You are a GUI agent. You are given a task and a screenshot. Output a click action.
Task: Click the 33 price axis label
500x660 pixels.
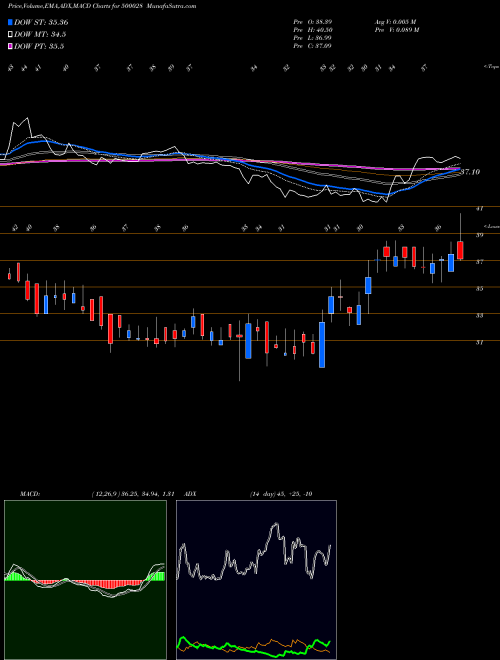click(x=479, y=316)
